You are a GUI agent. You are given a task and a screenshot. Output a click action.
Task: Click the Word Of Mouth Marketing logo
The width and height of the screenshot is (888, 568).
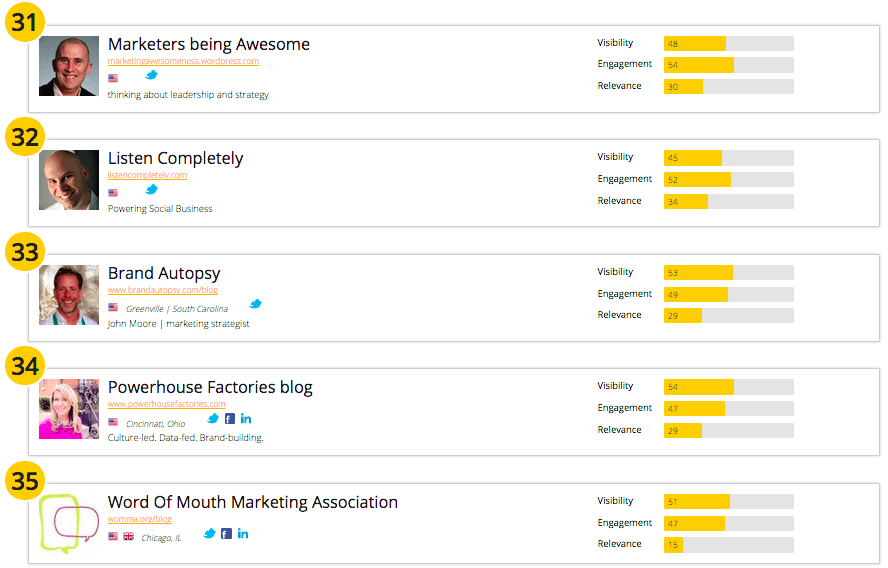click(x=69, y=524)
